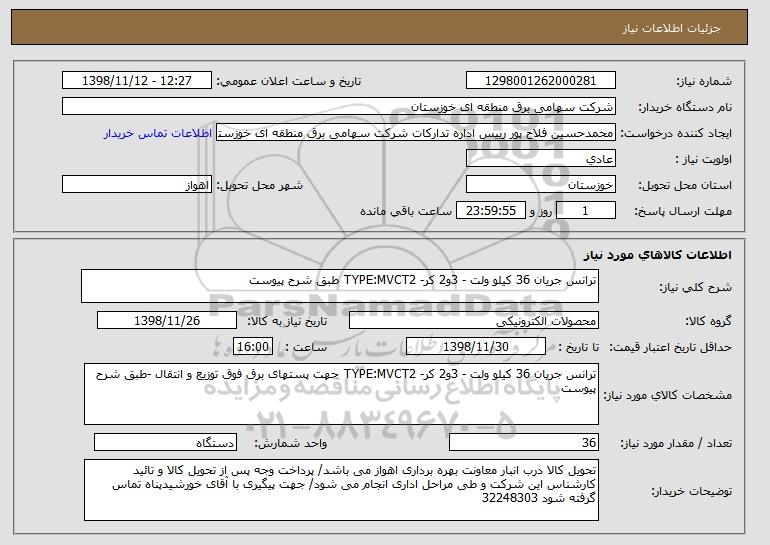The width and height of the screenshot is (770, 545).
Task: Click the اولویت نیاز label
Action: coord(704,159)
